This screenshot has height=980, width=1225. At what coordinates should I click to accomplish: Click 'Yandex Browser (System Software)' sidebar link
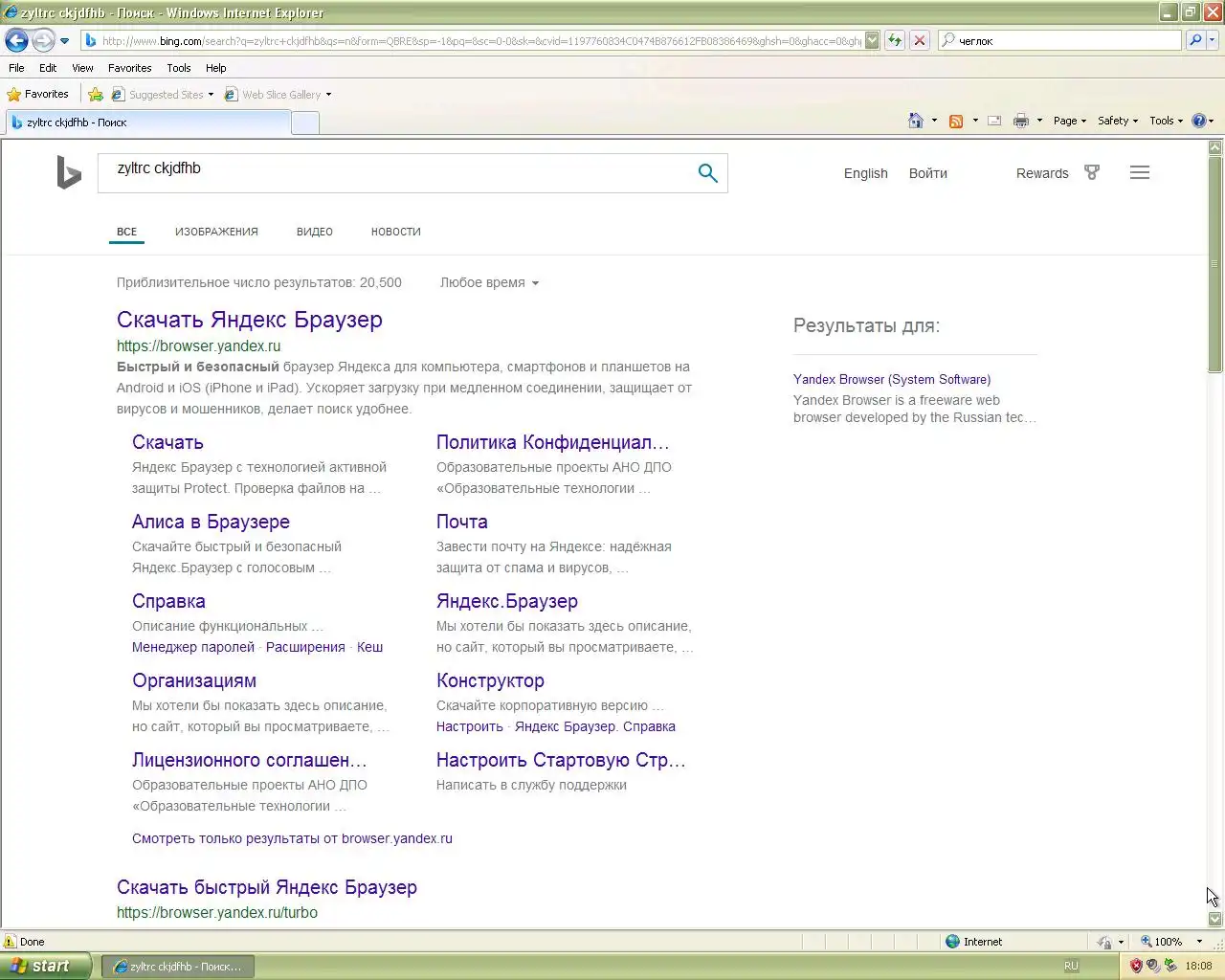coord(892,379)
